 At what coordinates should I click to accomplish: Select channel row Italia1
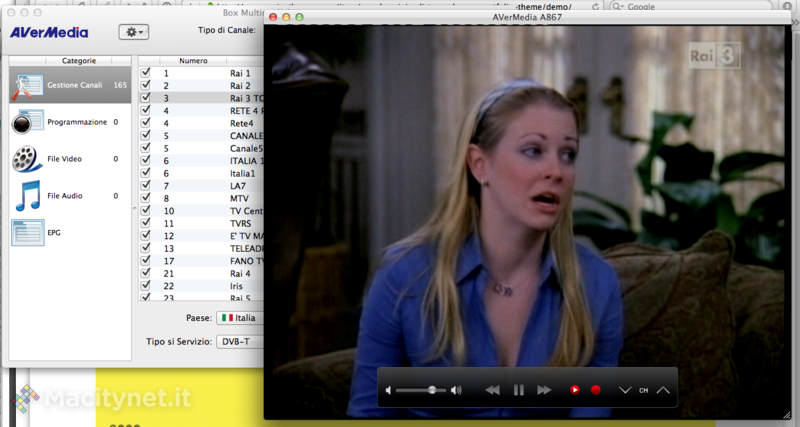pyautogui.click(x=201, y=173)
